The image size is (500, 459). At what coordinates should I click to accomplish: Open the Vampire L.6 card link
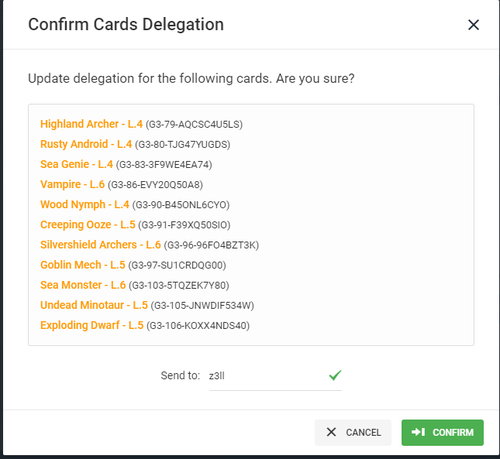point(72,184)
